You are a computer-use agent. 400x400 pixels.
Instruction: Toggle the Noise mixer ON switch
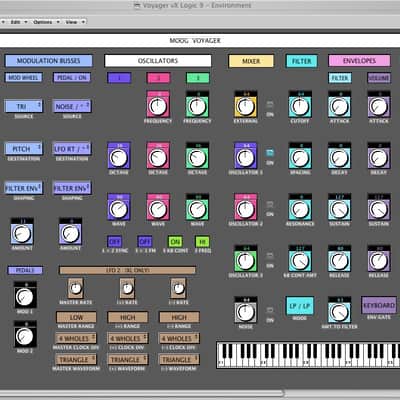pyautogui.click(x=270, y=310)
